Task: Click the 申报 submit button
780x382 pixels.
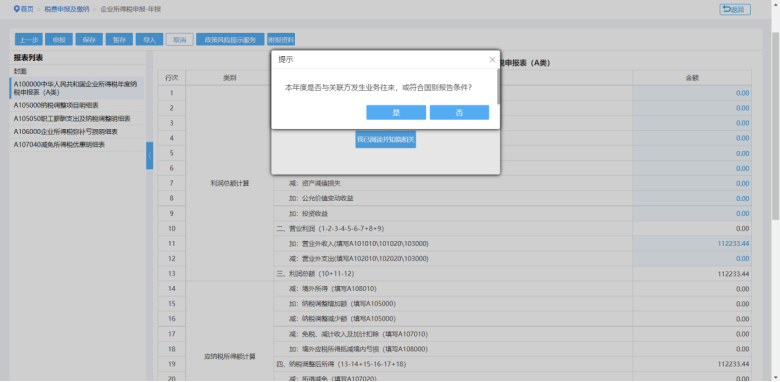Action: 59,40
